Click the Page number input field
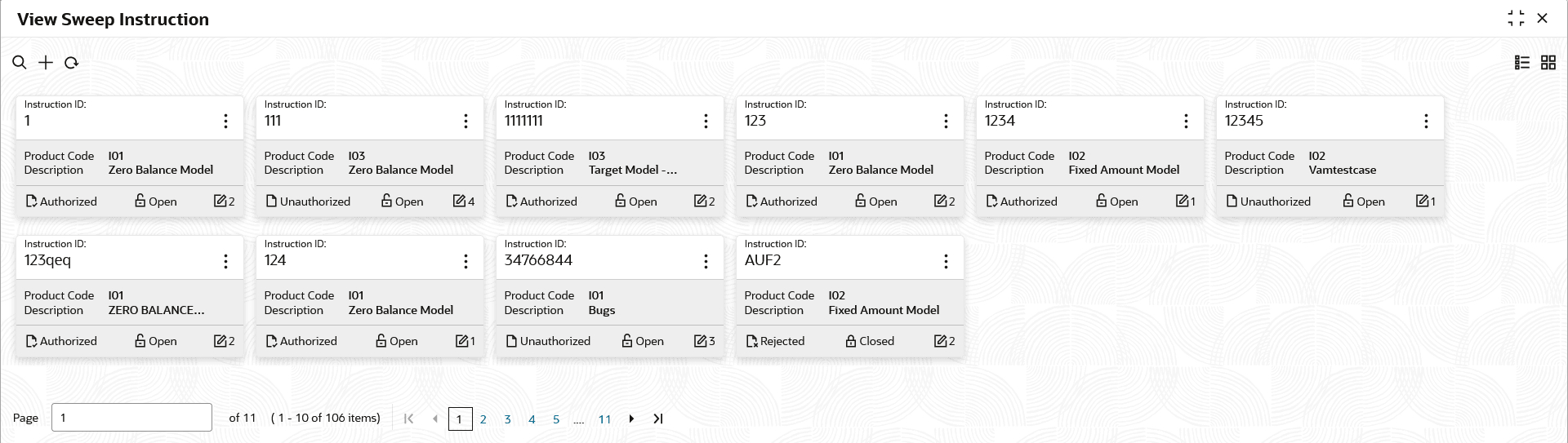The height and width of the screenshot is (443, 1568). [x=131, y=417]
